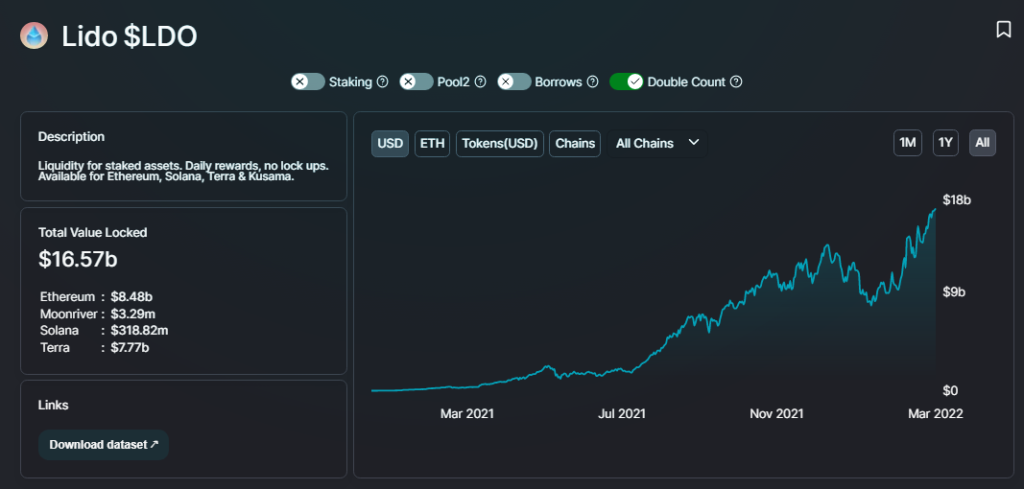The width and height of the screenshot is (1024, 489).
Task: Enable the Pool2 toggle
Action: 416,82
